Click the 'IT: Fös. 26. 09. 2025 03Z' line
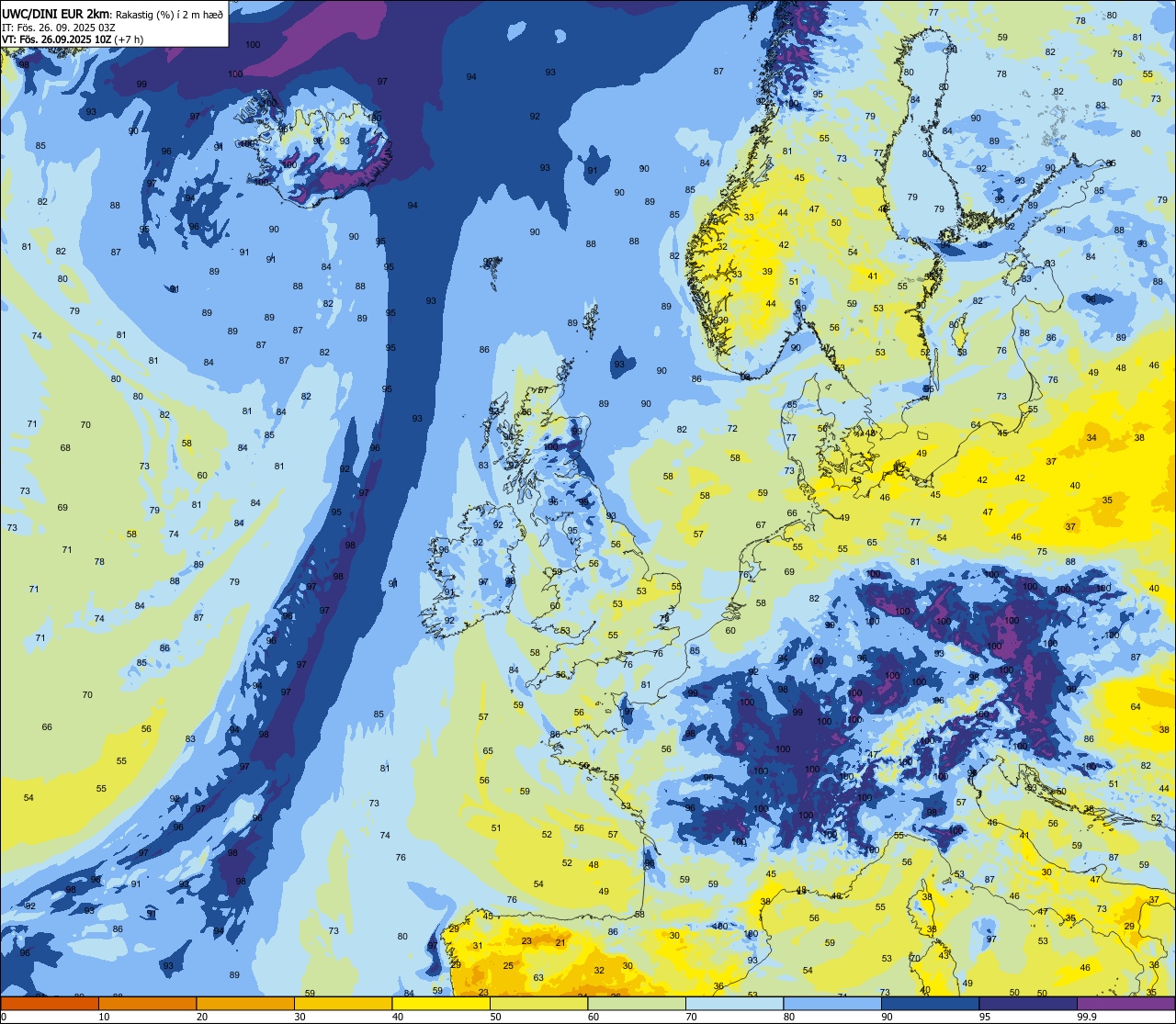 coord(60,27)
